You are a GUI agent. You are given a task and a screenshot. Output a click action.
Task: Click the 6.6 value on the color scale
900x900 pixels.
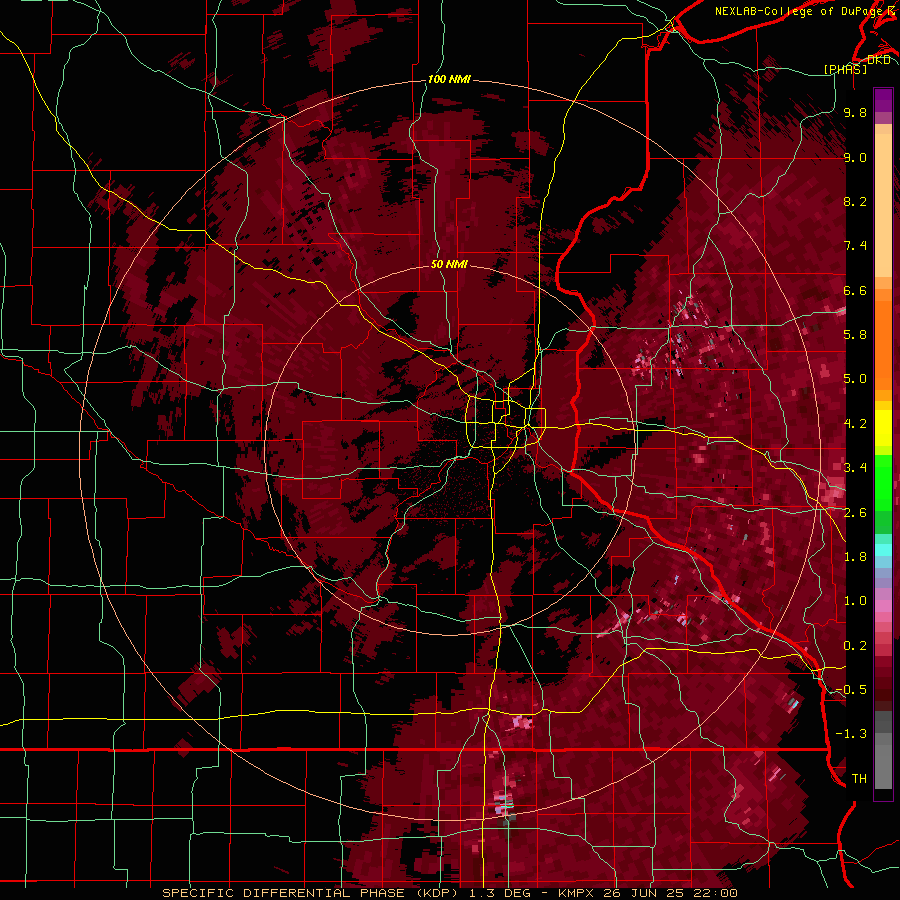855,290
